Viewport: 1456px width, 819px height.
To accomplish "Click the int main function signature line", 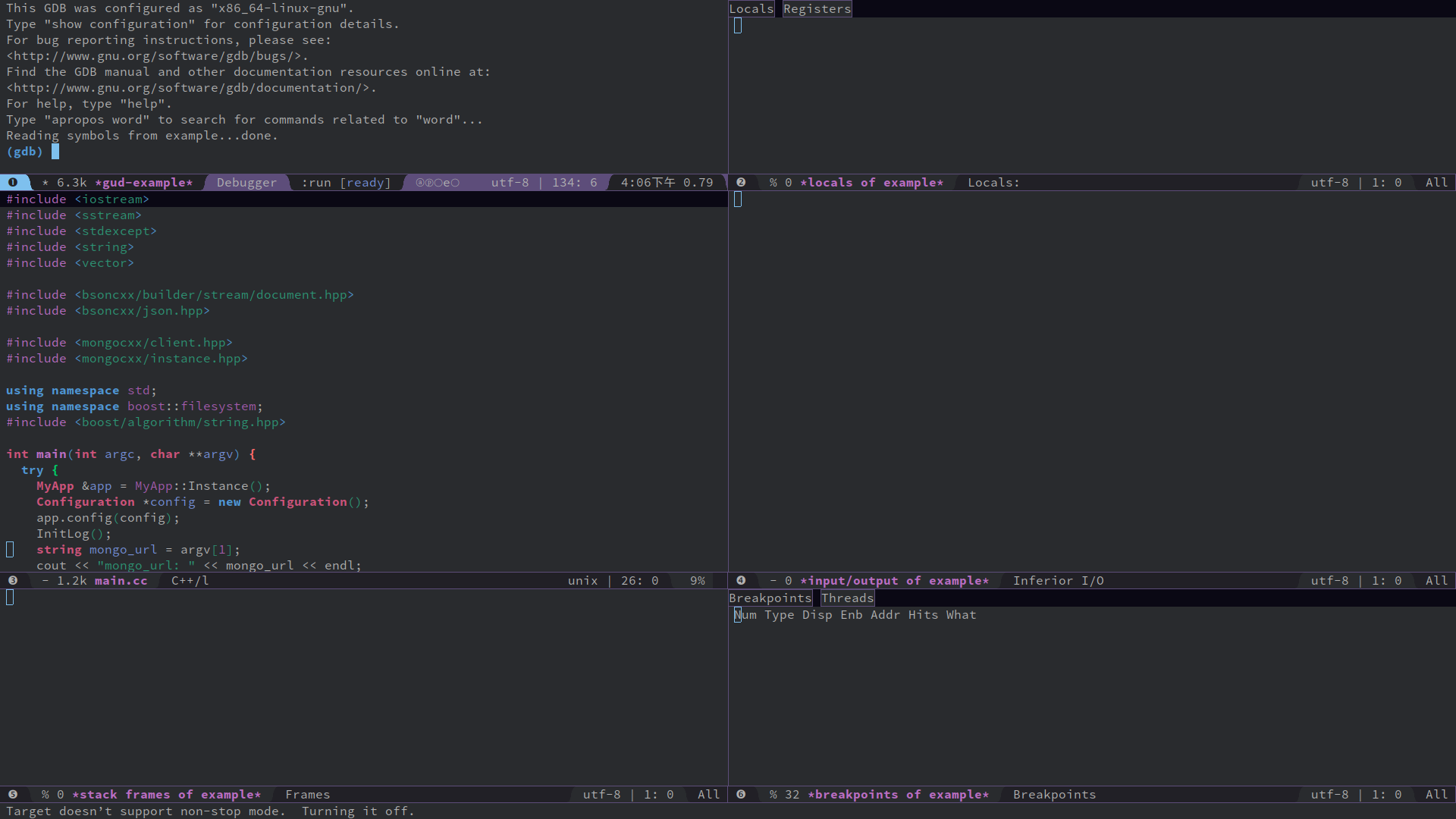I will (x=130, y=454).
